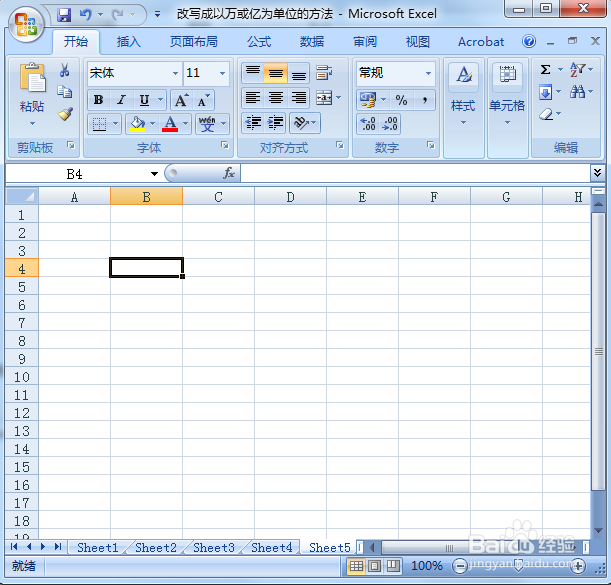Increase font size with the large A
Image resolution: width=611 pixels, height=585 pixels.
coord(181,100)
